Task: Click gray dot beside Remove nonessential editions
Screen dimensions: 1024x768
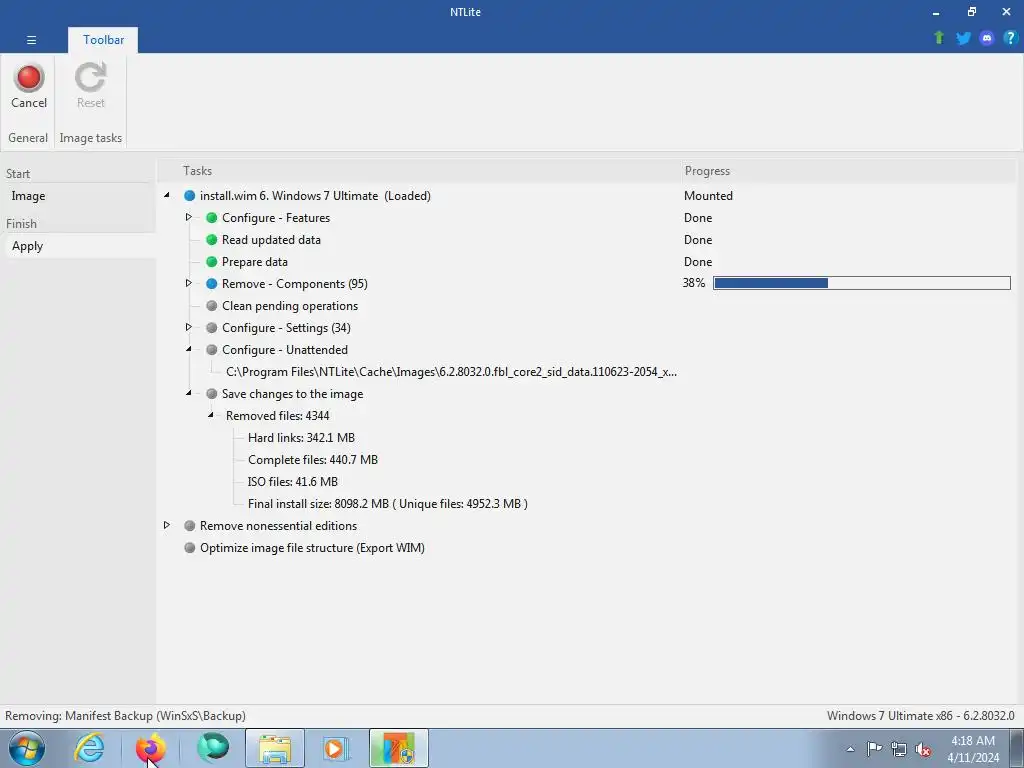Action: (x=190, y=526)
